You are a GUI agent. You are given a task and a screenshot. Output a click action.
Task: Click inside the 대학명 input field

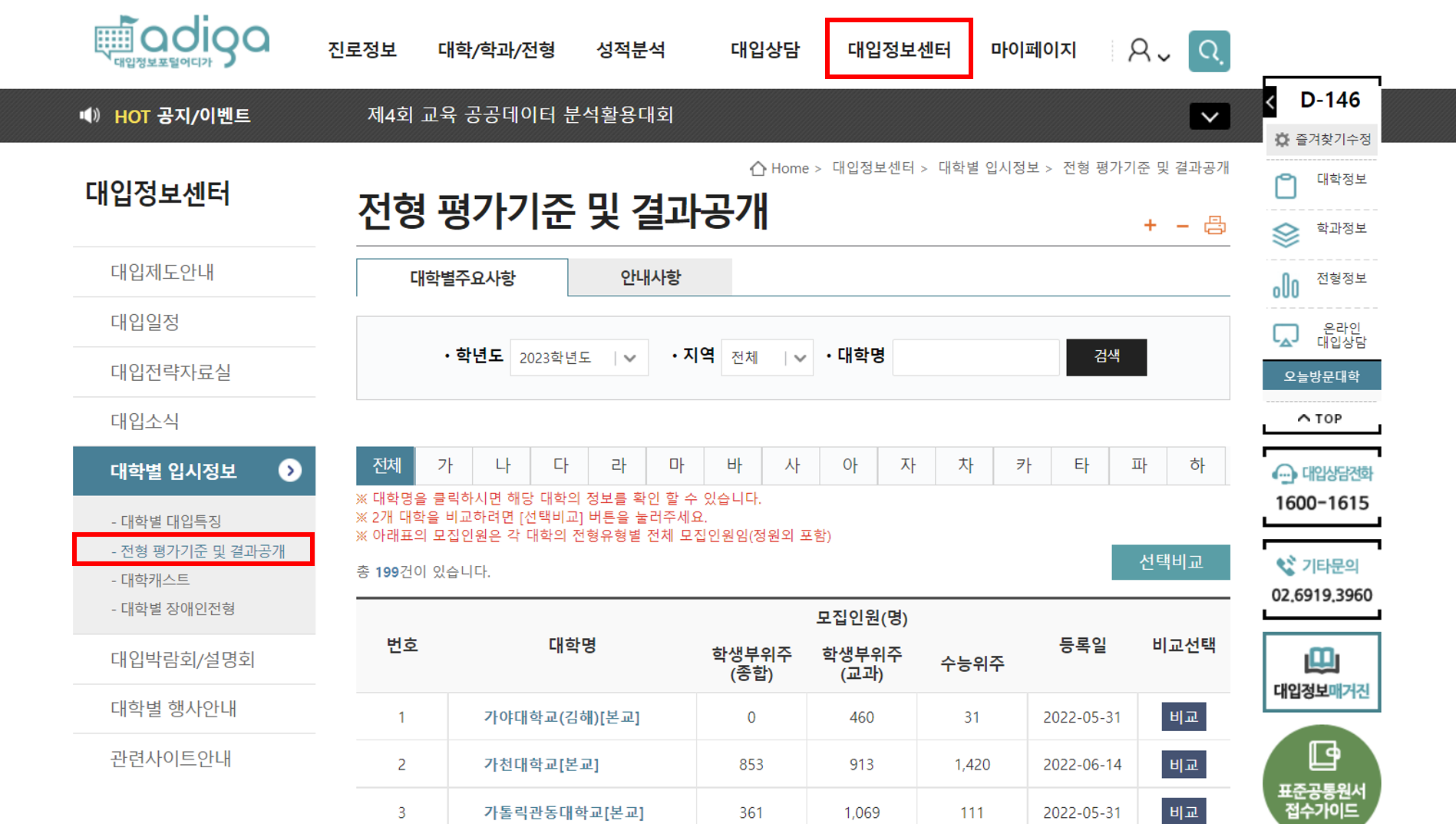point(975,357)
